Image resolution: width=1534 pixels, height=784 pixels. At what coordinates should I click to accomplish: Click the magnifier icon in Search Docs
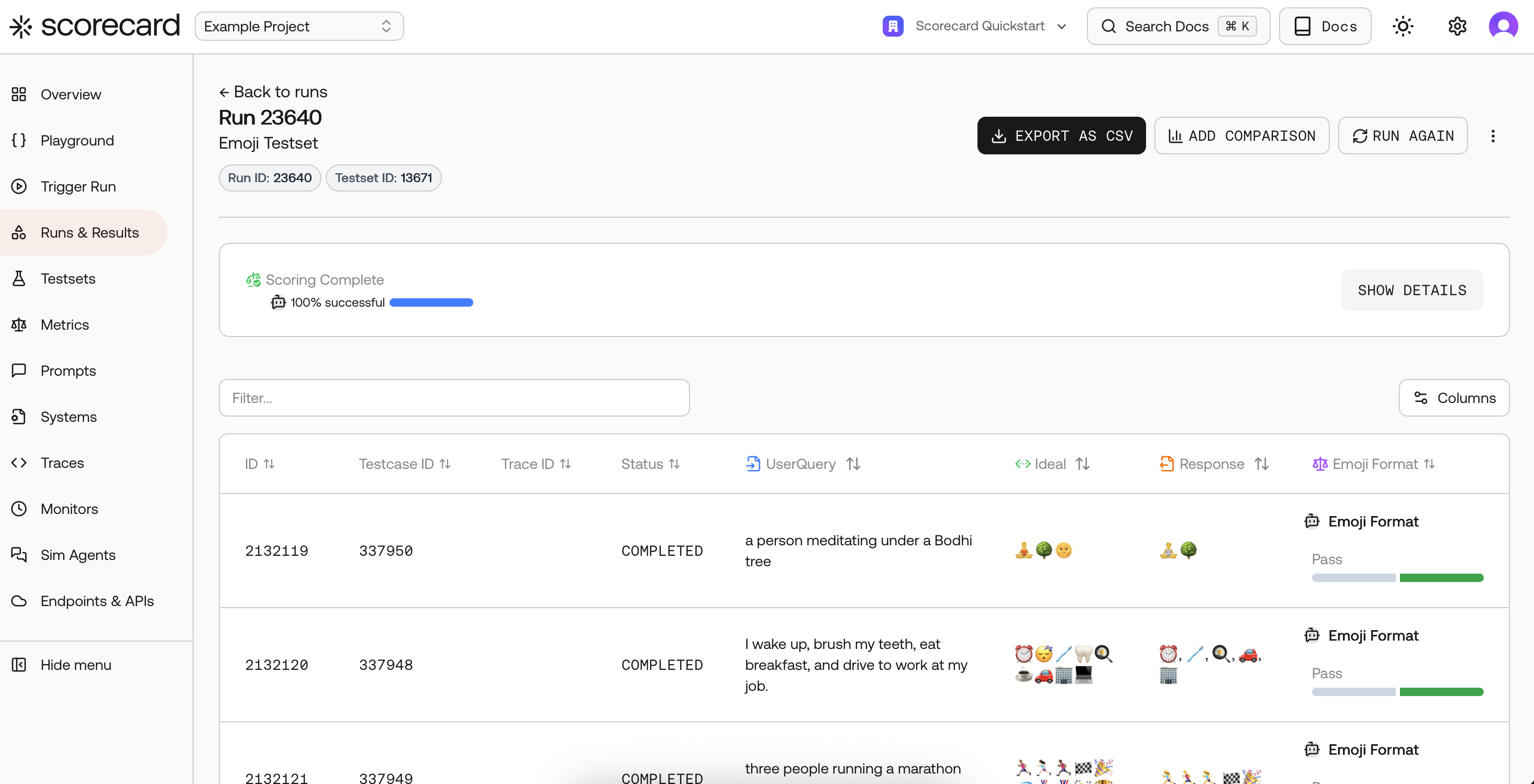(1108, 26)
